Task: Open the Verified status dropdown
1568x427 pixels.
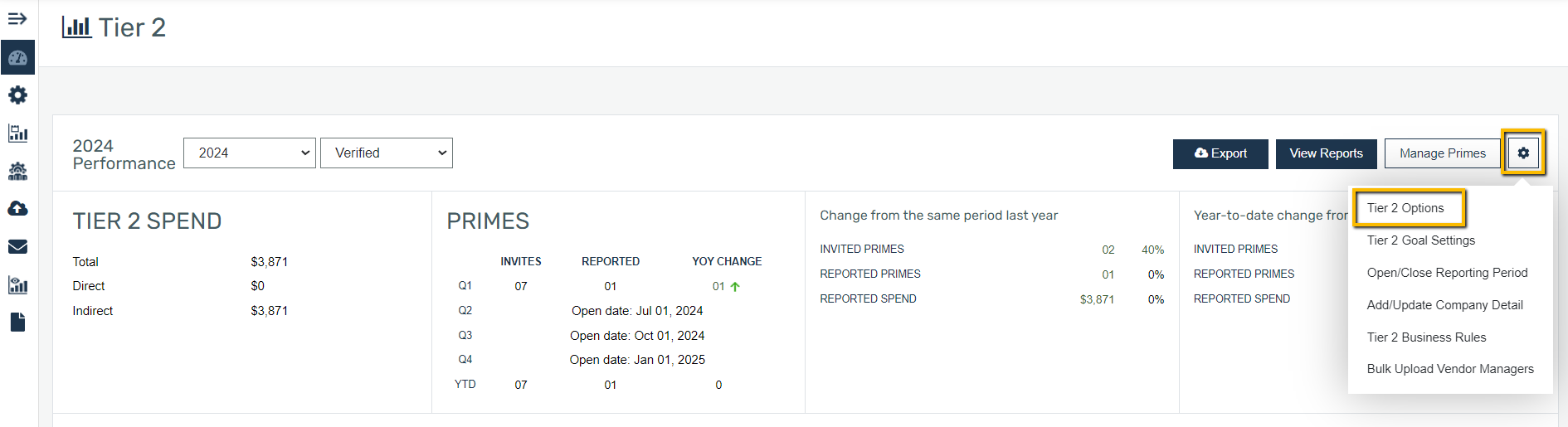Action: [387, 153]
